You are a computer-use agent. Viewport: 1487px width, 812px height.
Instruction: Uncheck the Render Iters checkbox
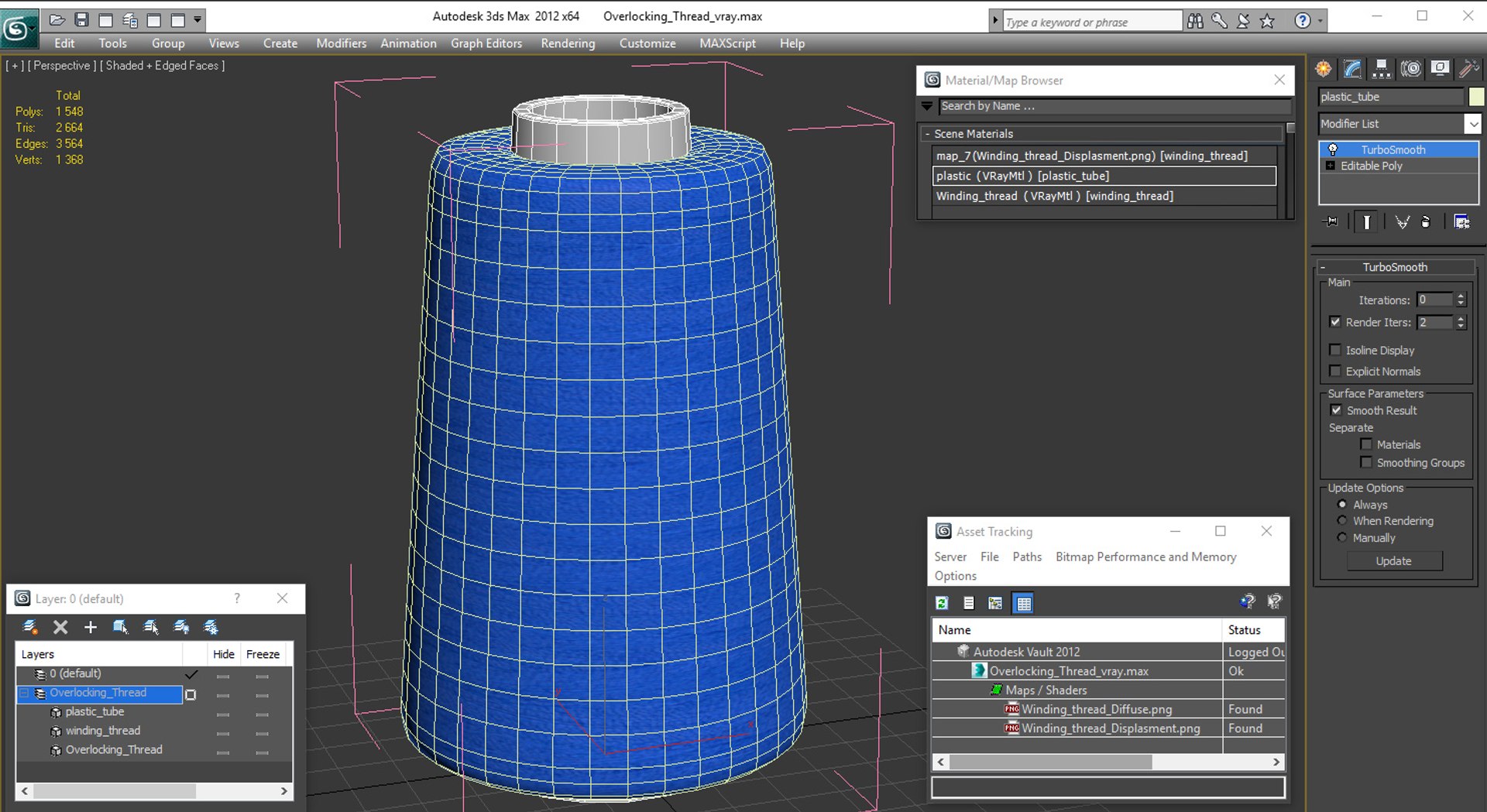(1335, 322)
